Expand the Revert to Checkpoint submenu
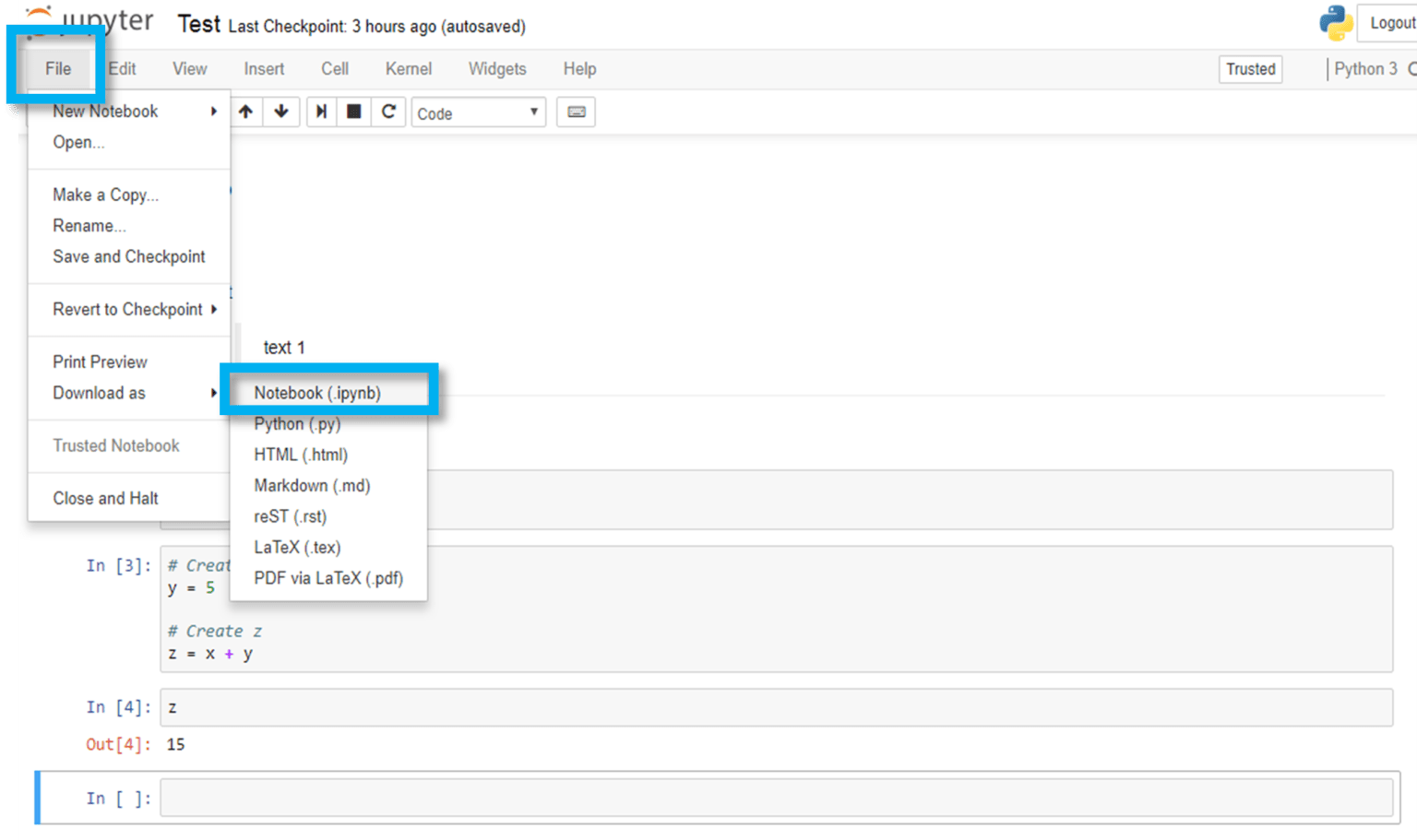Screen dimensions: 1417x840 [129, 309]
